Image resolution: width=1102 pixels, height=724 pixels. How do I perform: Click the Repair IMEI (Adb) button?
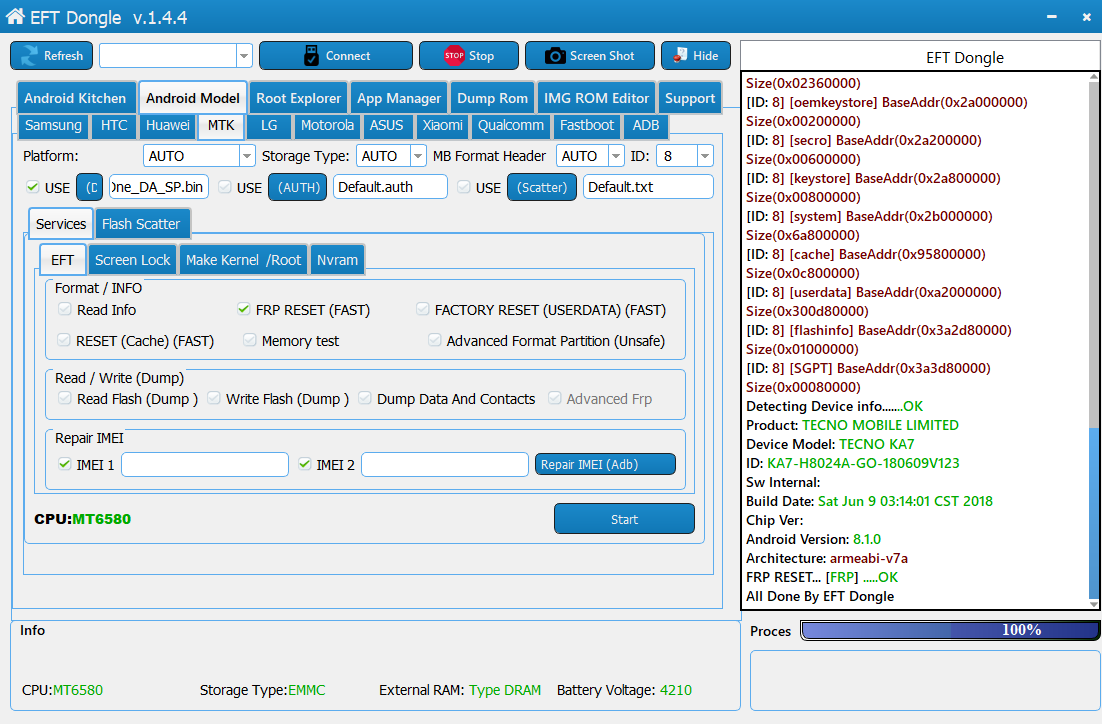(605, 464)
